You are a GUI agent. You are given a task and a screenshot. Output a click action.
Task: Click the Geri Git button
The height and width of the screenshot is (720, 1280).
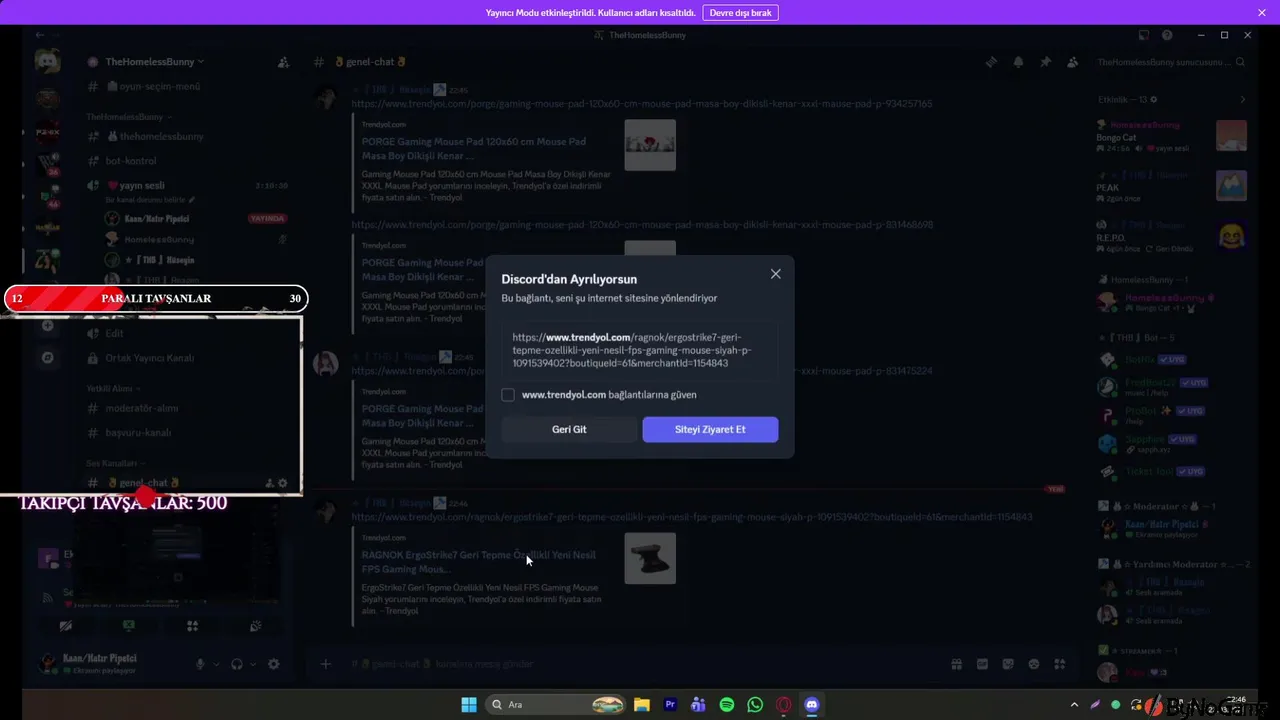[569, 429]
